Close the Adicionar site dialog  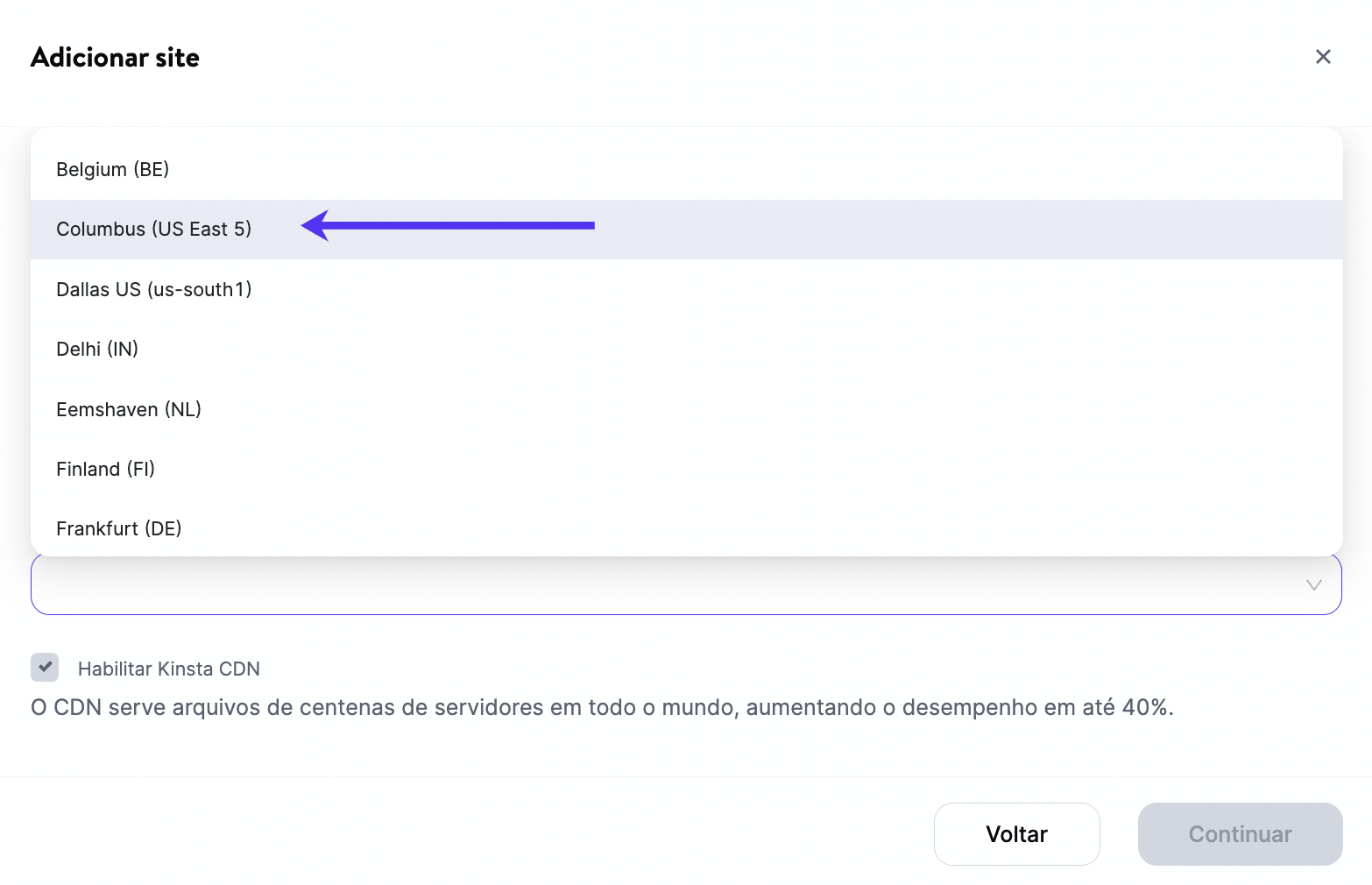[x=1323, y=56]
